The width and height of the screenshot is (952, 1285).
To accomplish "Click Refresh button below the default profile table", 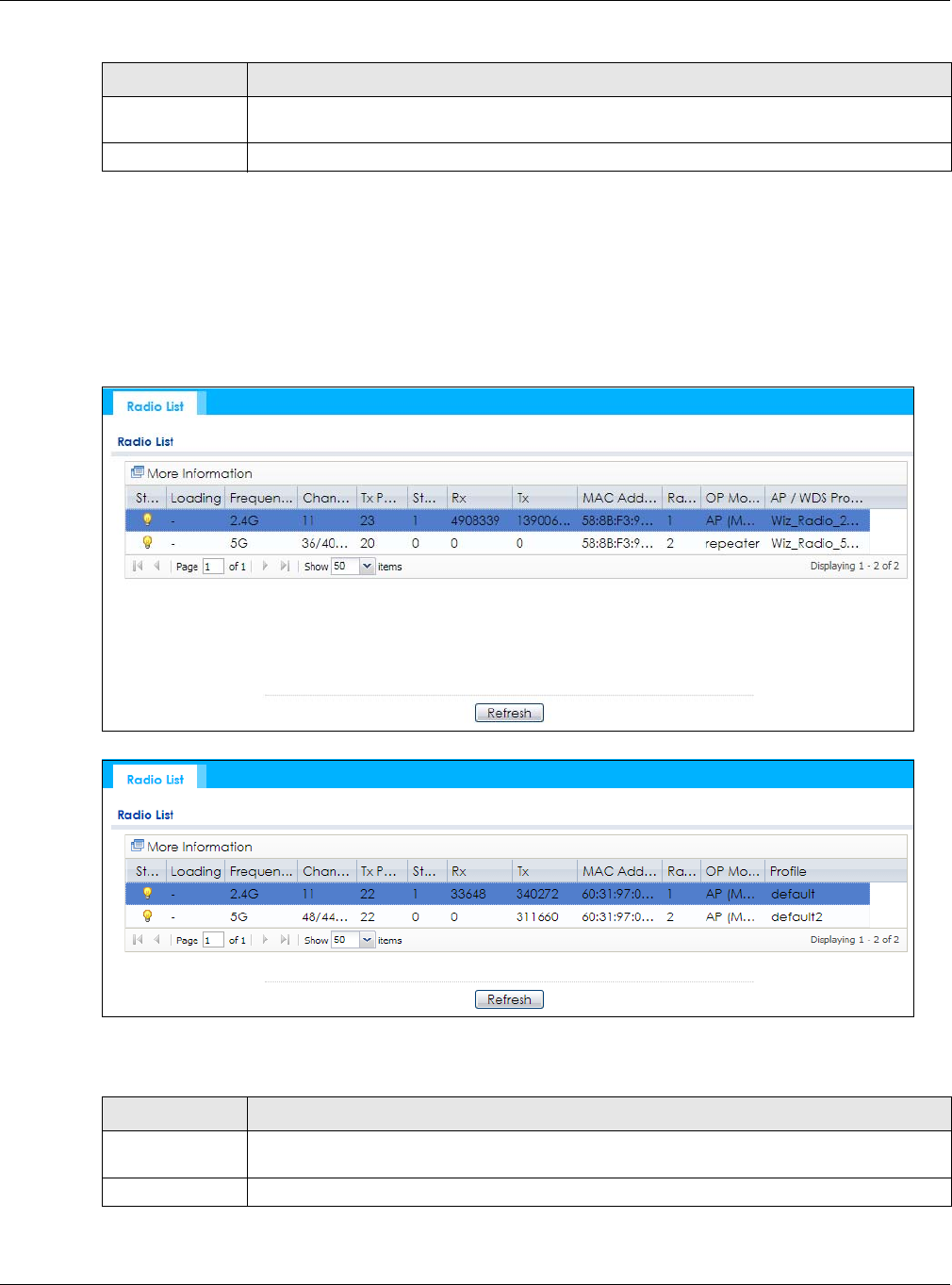I will point(509,999).
